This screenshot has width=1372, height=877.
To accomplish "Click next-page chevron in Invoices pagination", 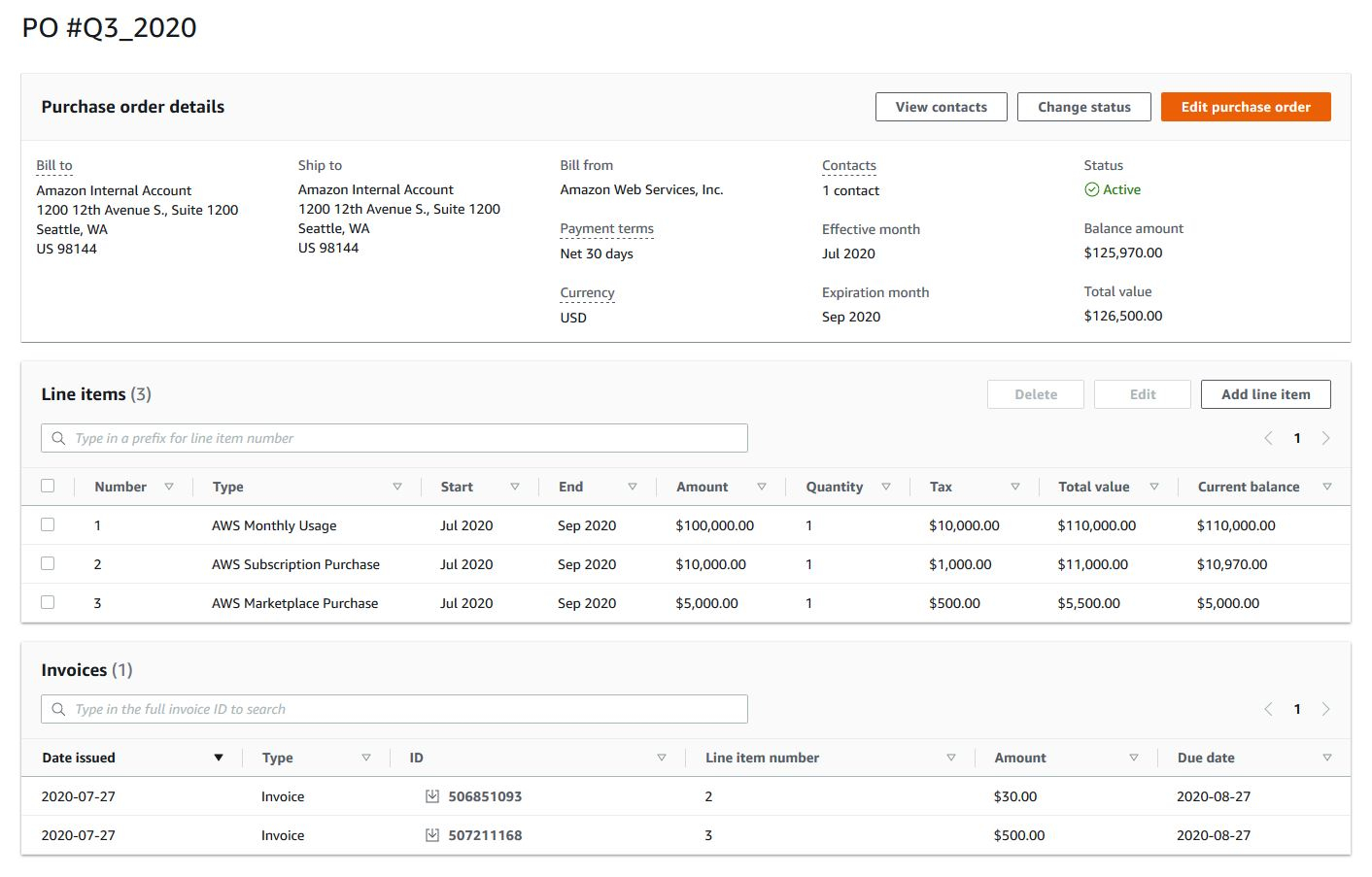I will (x=1325, y=709).
